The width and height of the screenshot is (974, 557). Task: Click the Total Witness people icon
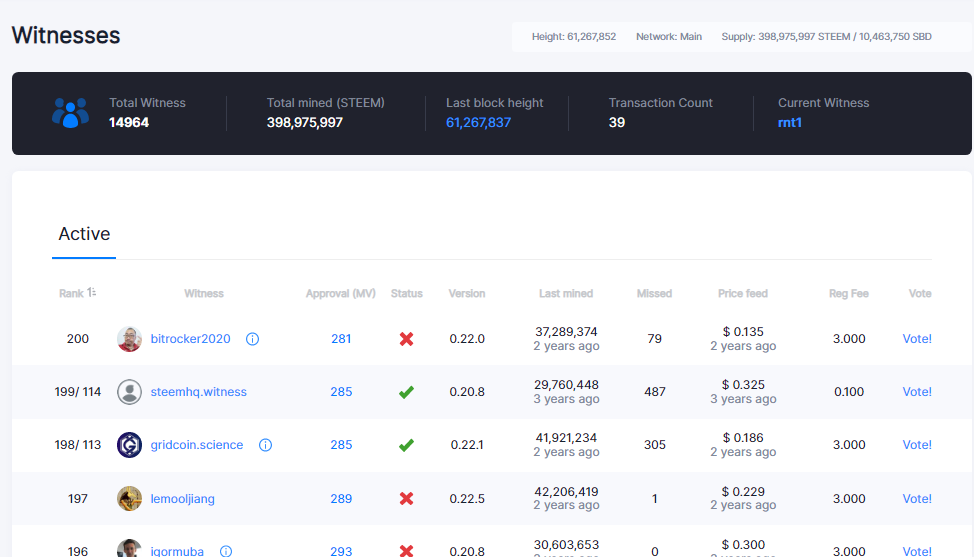pos(70,113)
